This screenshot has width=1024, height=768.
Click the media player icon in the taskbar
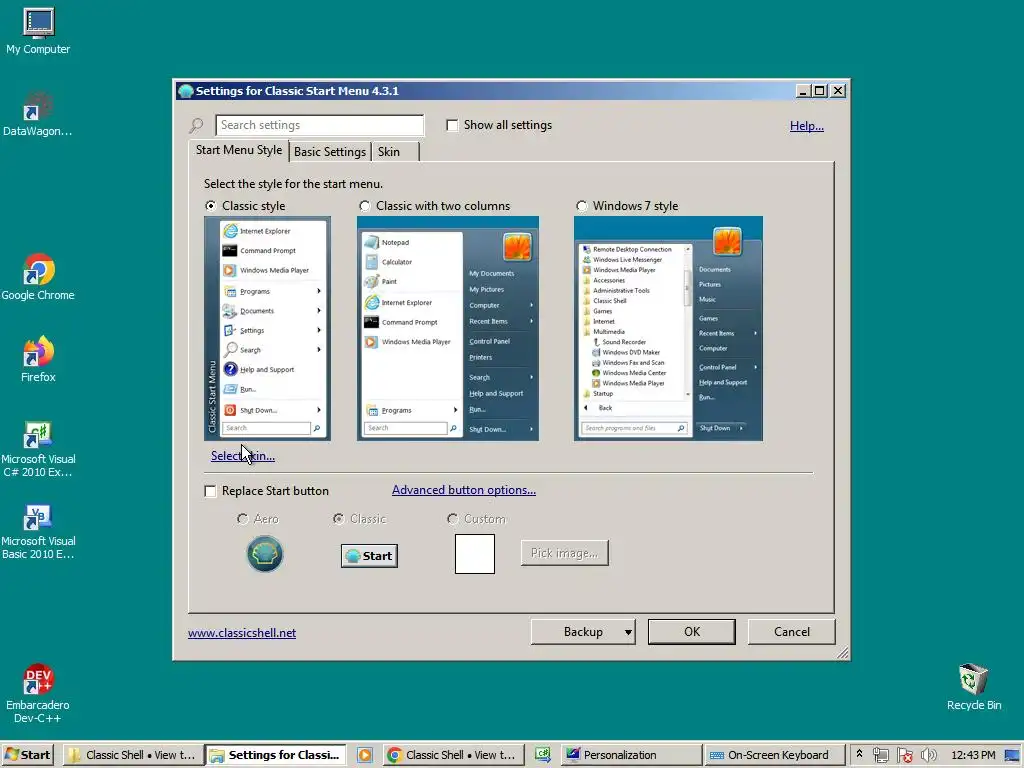click(x=364, y=755)
